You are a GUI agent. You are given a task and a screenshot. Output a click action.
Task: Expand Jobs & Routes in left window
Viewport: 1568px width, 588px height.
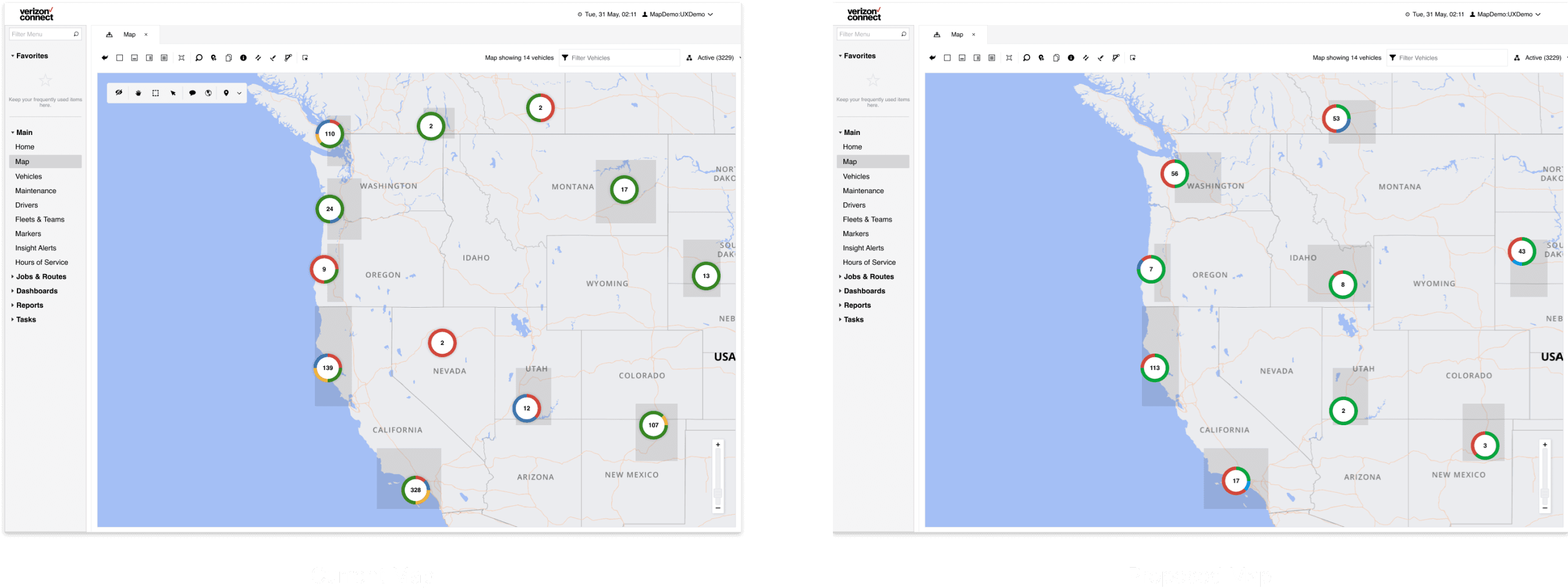[x=13, y=277]
